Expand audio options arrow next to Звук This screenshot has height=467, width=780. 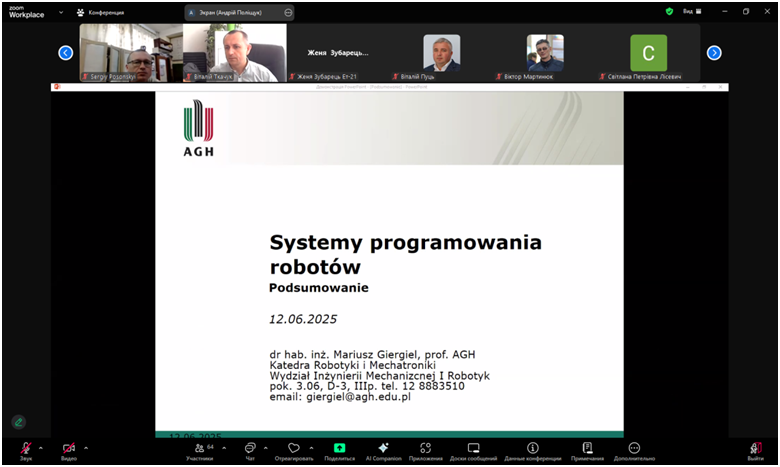[41, 448]
